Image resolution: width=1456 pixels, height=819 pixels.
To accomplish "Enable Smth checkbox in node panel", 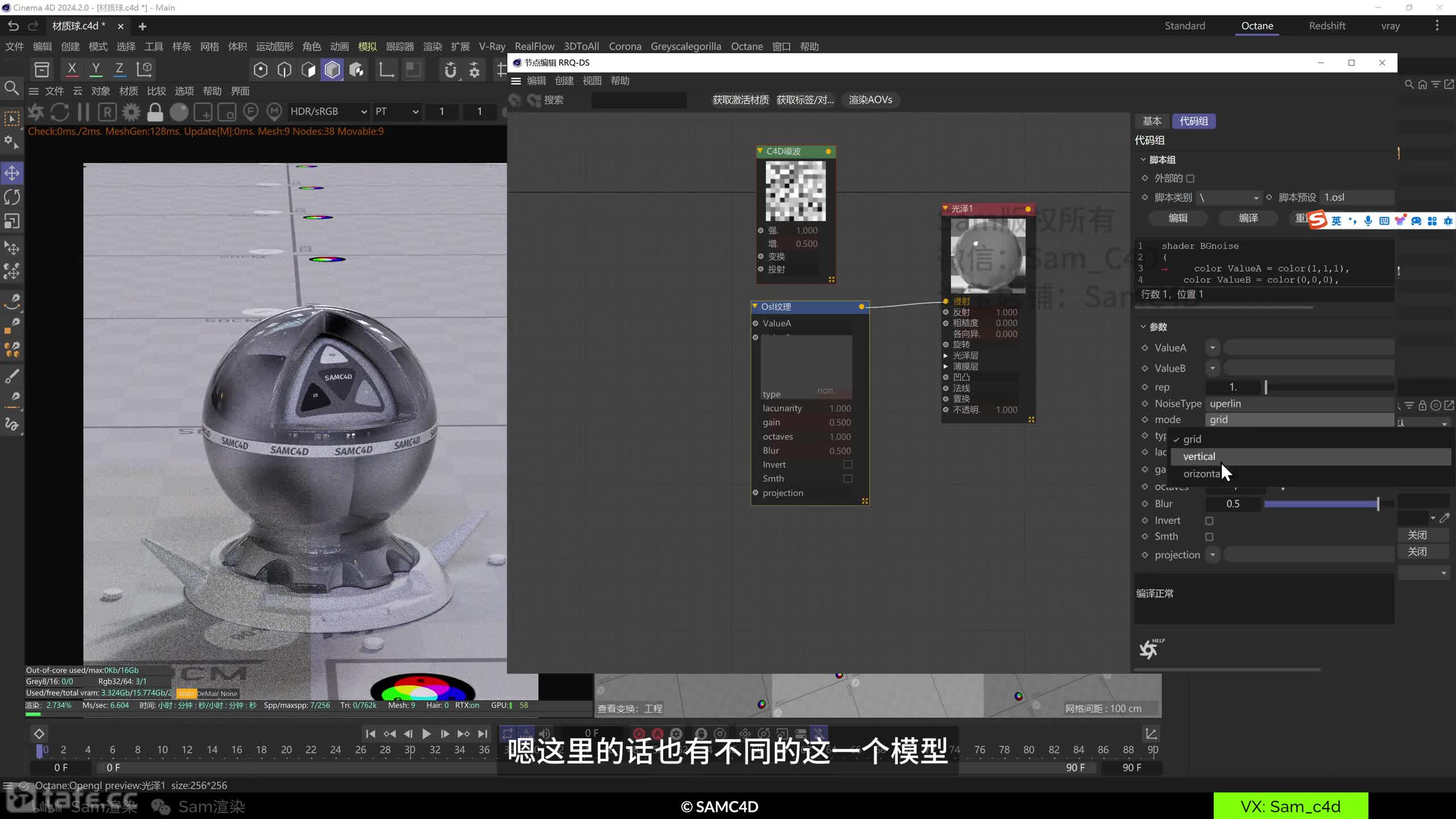I will (847, 478).
